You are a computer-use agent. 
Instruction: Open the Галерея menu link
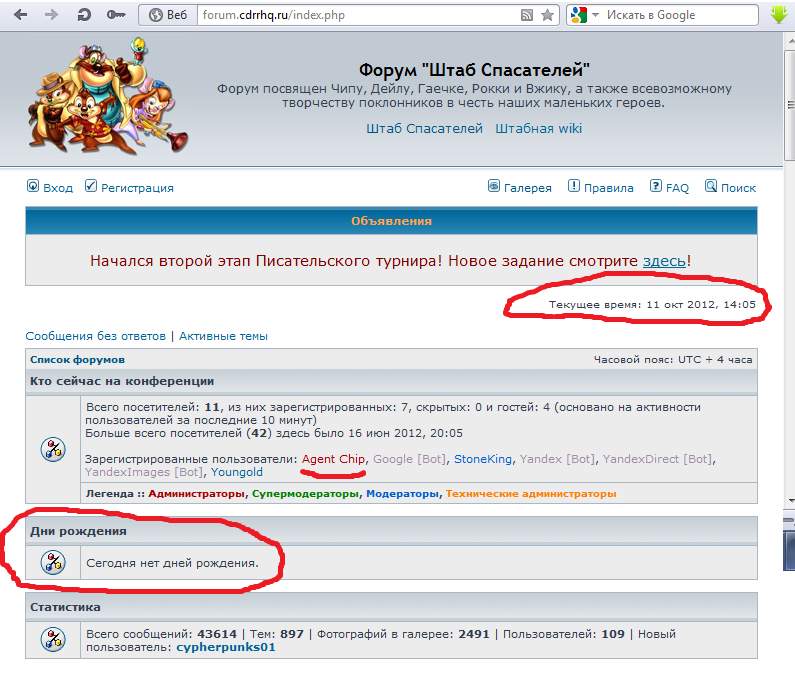[527, 188]
